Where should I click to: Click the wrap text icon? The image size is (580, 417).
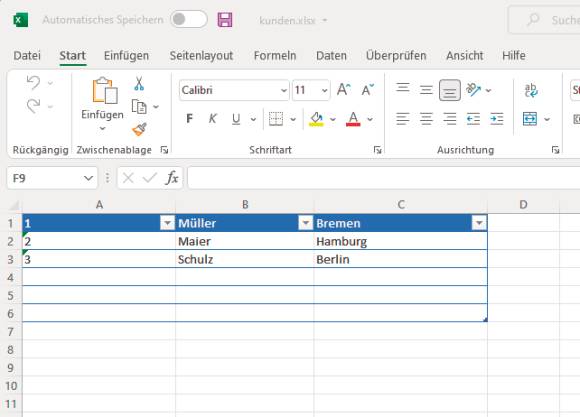pos(531,90)
